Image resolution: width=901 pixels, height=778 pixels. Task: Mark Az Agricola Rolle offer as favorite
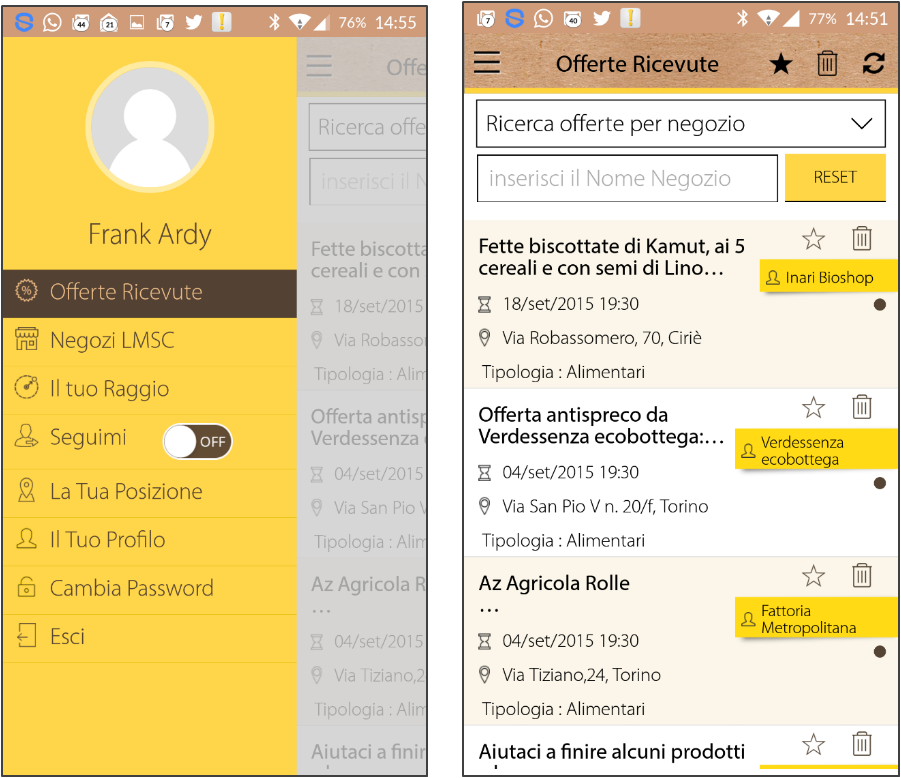(813, 575)
